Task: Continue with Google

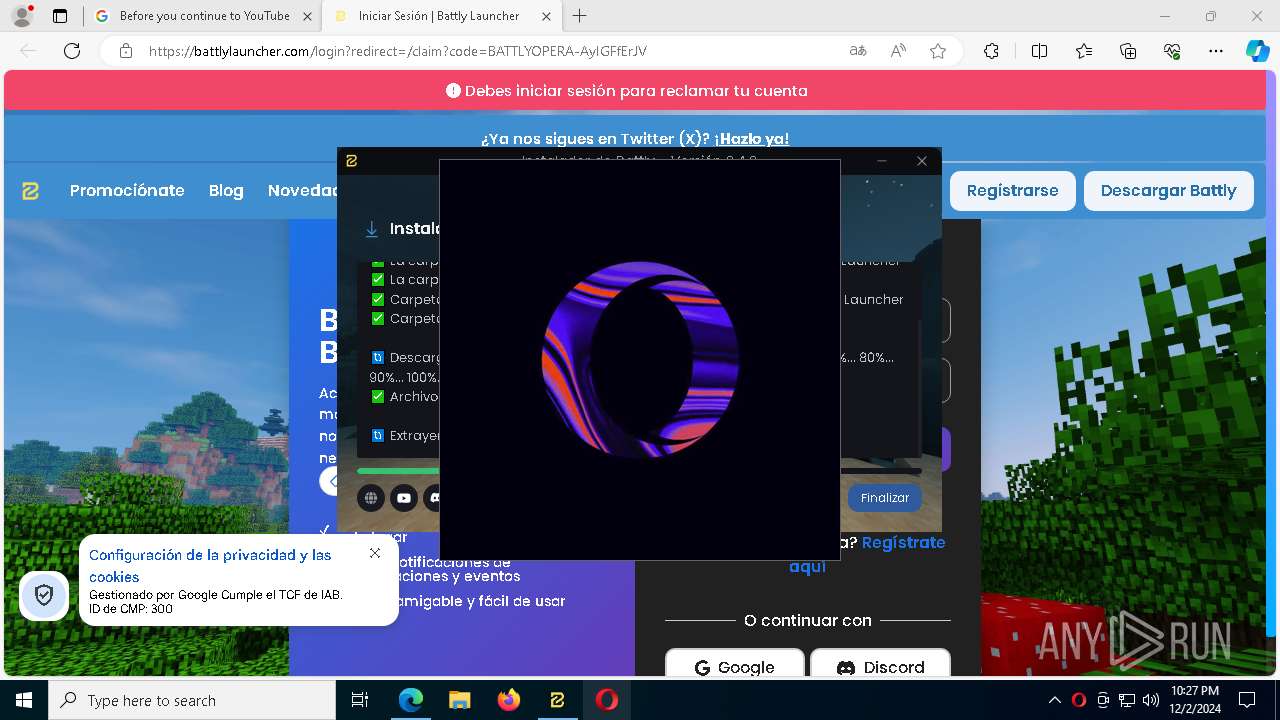Action: 735,667
